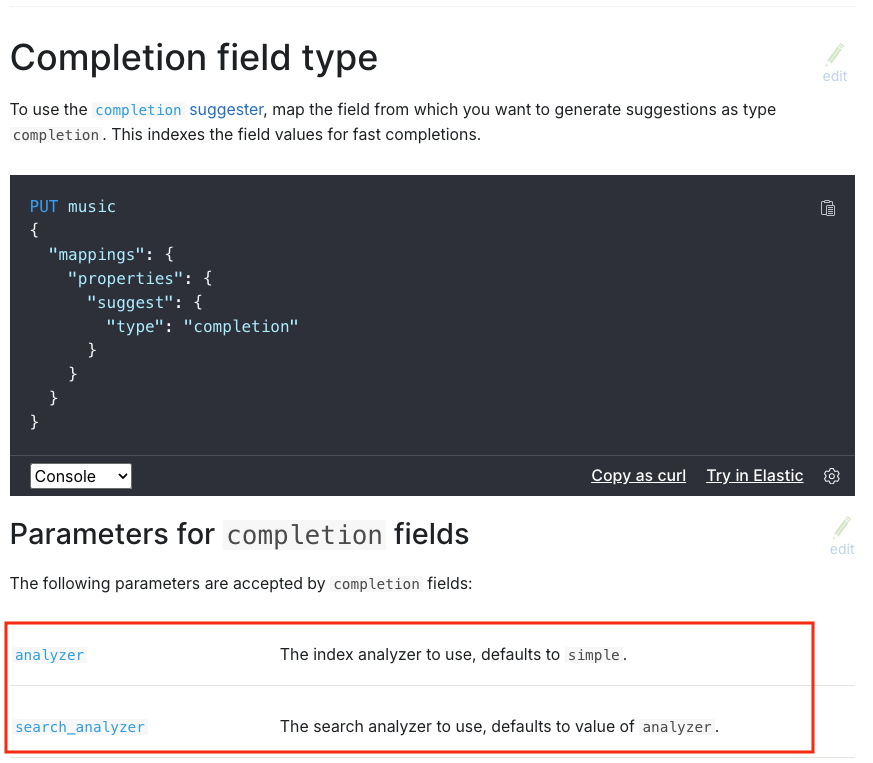This screenshot has width=873, height=763.
Task: Click the analyzer row description text
Action: coord(450,654)
